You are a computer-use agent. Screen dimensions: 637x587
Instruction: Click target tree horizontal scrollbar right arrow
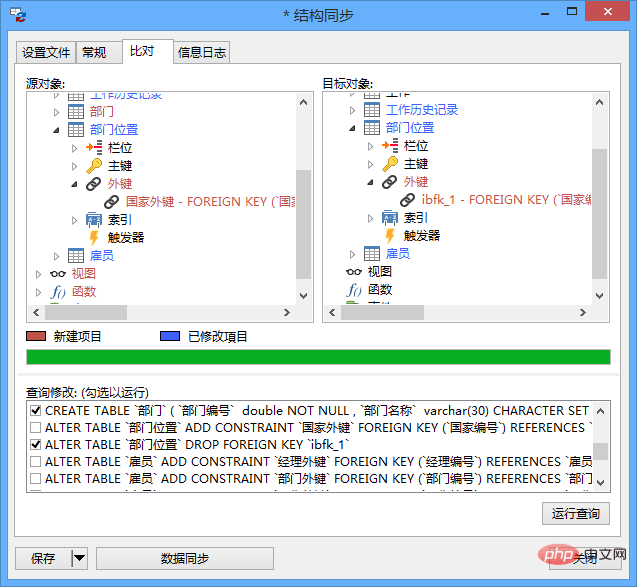[583, 312]
